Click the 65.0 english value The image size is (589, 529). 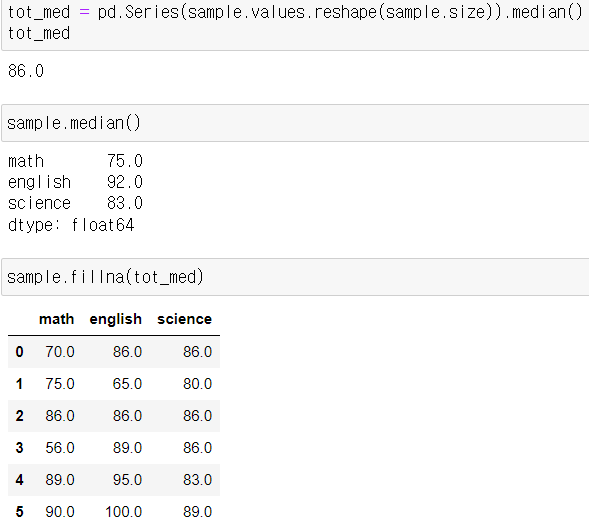coord(127,384)
